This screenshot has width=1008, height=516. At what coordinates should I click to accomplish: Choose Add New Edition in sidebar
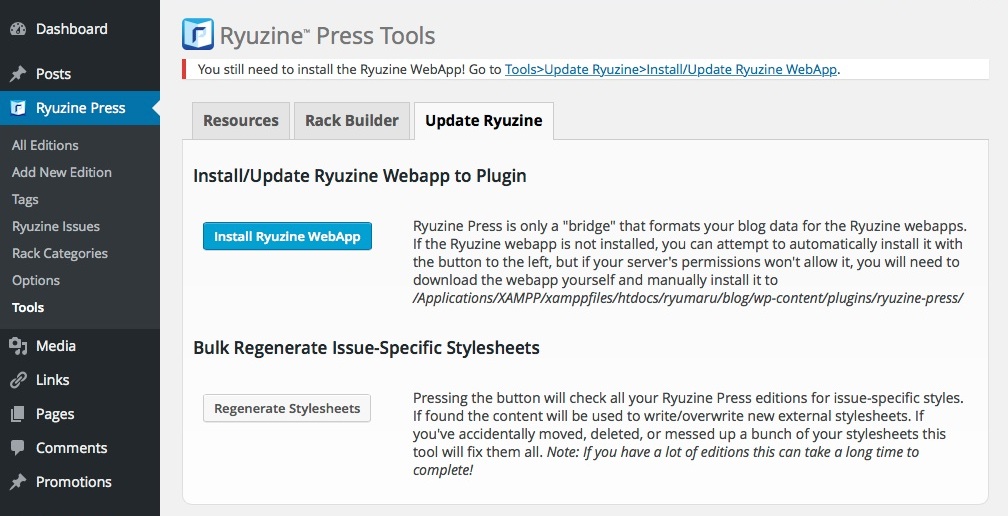click(x=62, y=172)
